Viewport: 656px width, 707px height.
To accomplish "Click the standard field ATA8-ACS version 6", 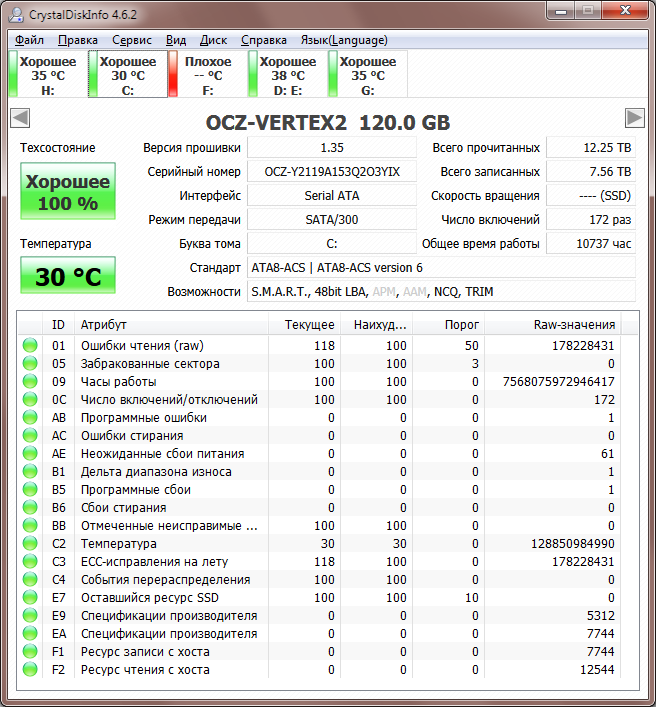I will click(441, 268).
